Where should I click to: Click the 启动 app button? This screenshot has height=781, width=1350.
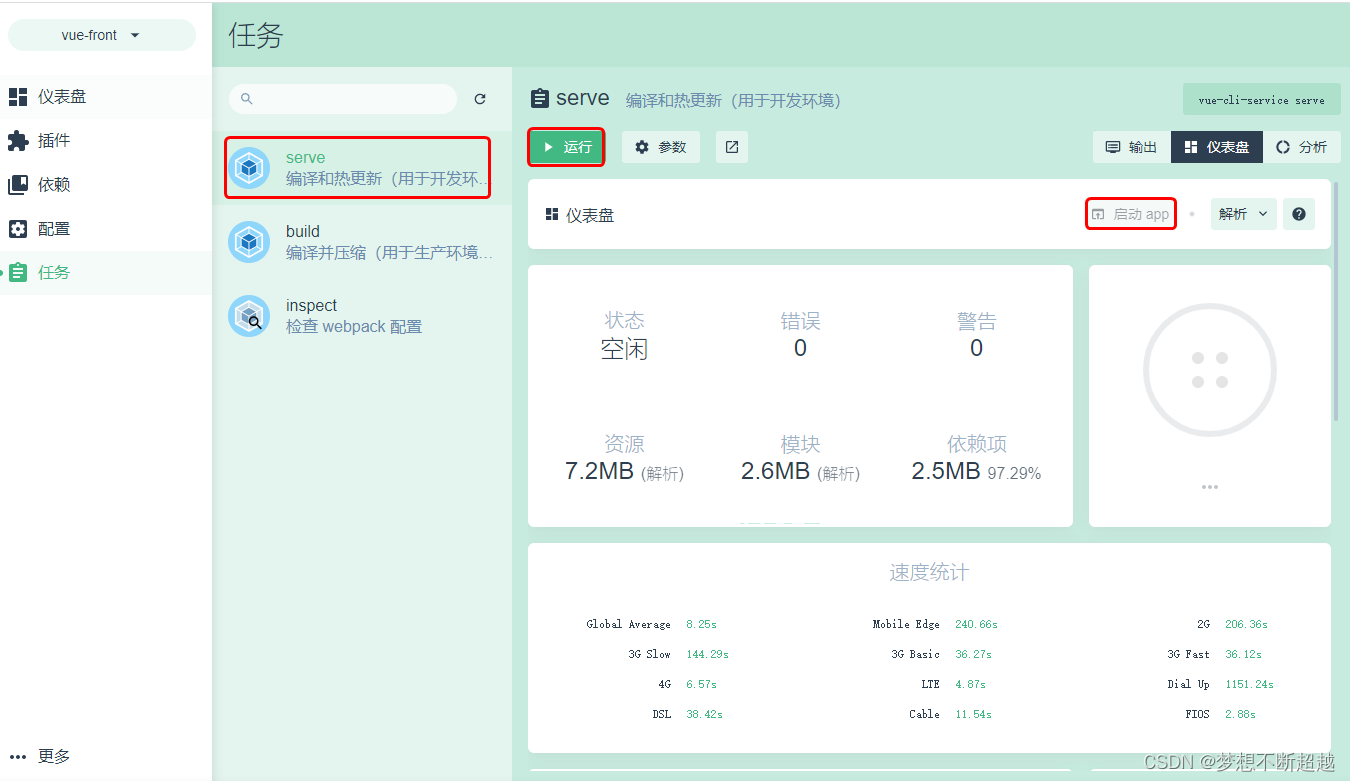(x=1131, y=214)
